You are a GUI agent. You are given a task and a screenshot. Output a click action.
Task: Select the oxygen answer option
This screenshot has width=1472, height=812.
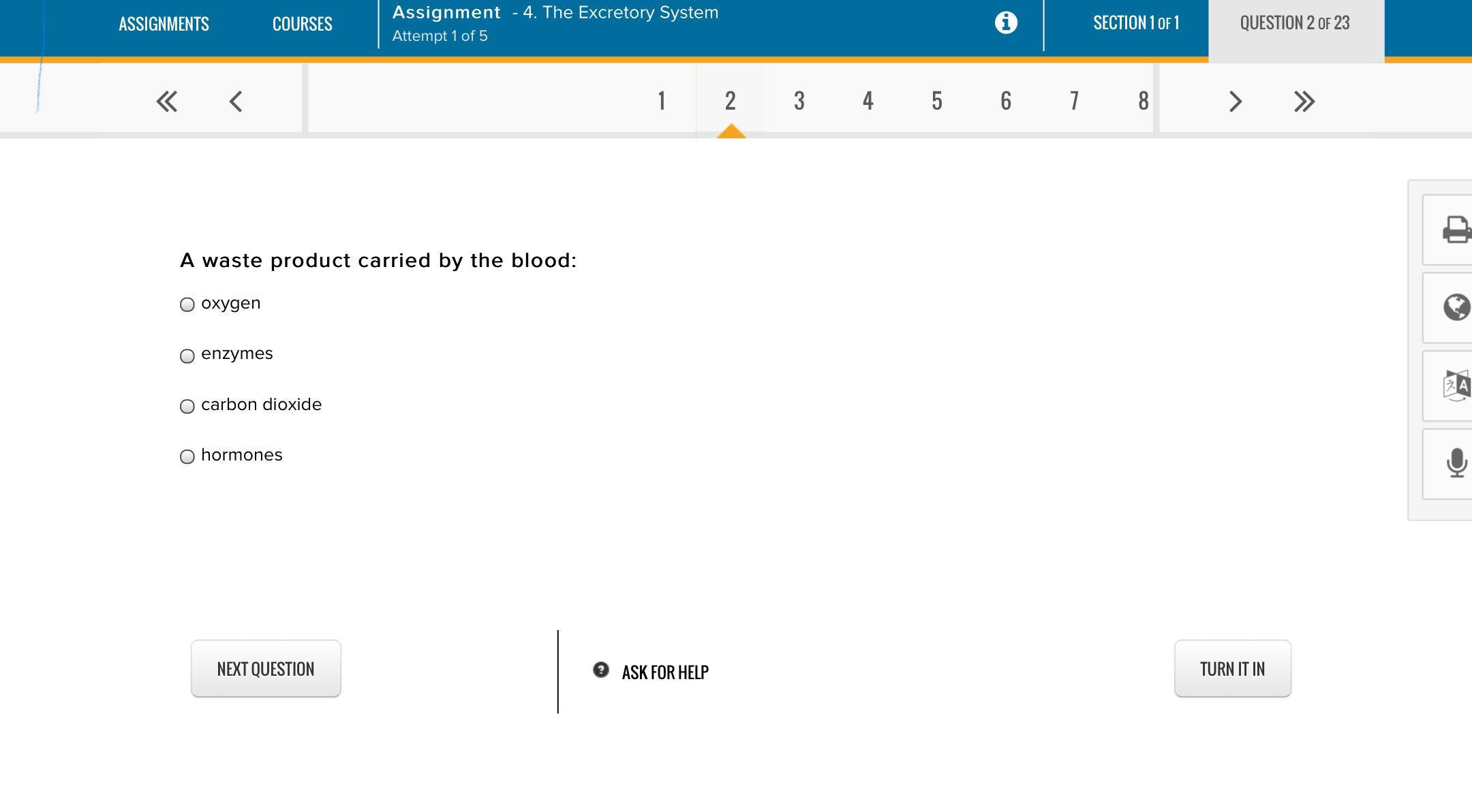(187, 304)
